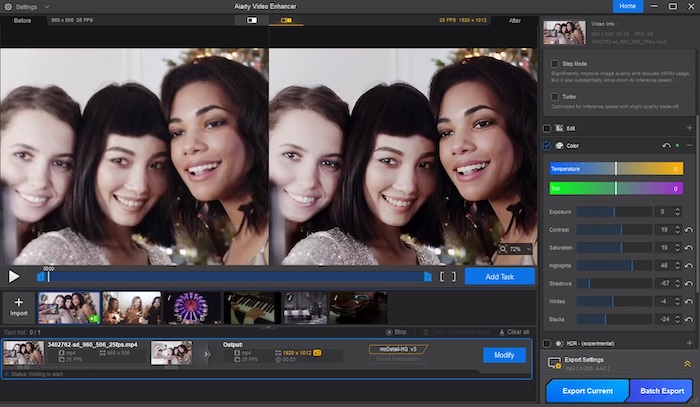Screen dimensions: 700x407
Task: Click the Add Task button
Action: pos(499,276)
